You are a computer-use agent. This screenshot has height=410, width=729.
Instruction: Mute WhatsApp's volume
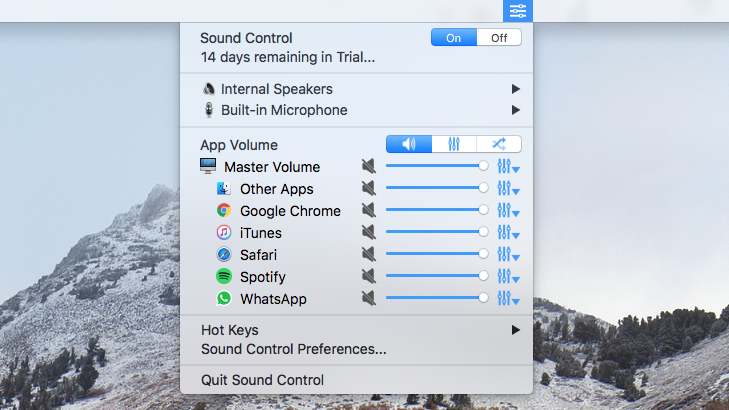tap(369, 299)
